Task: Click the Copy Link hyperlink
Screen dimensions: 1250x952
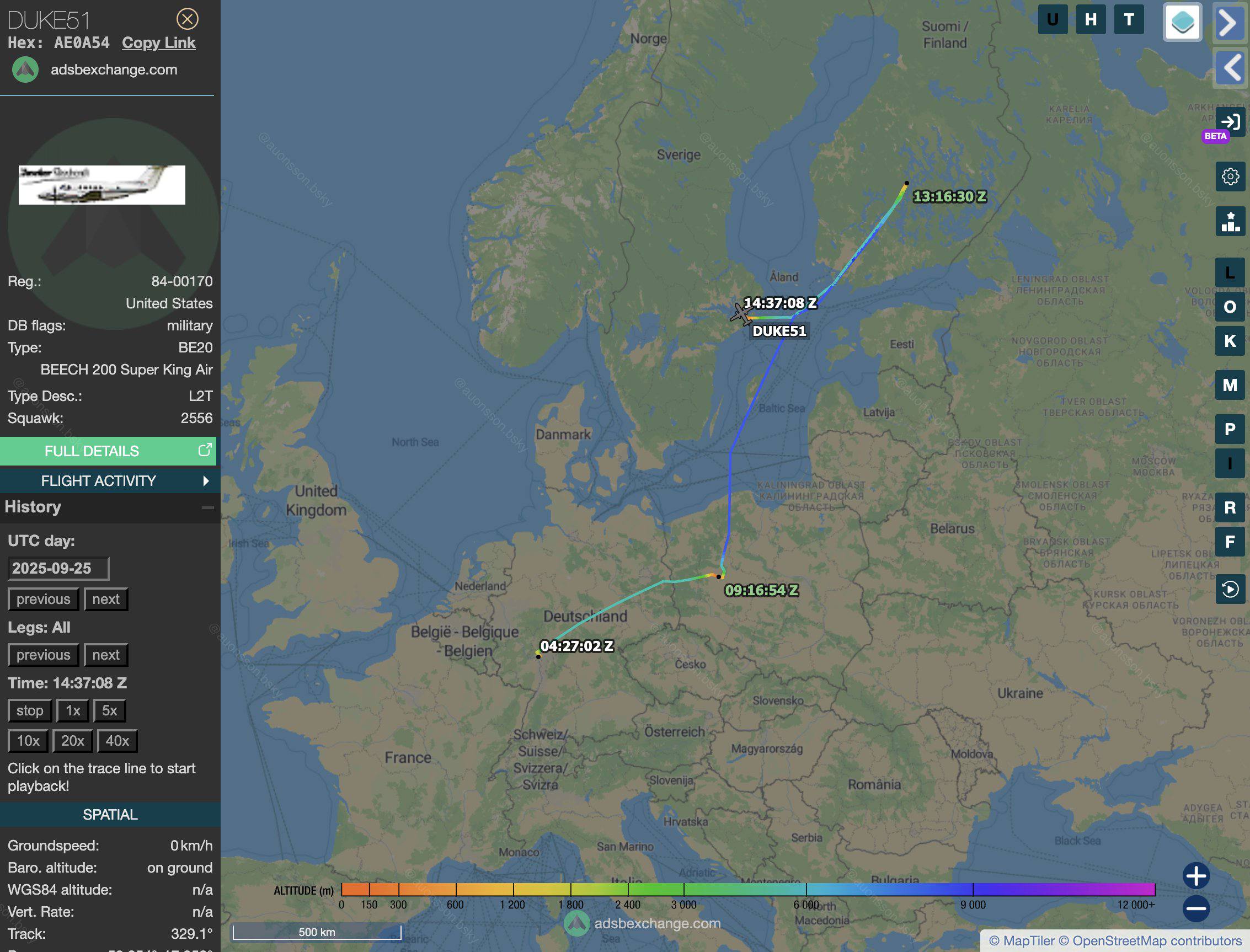Action: [x=159, y=42]
